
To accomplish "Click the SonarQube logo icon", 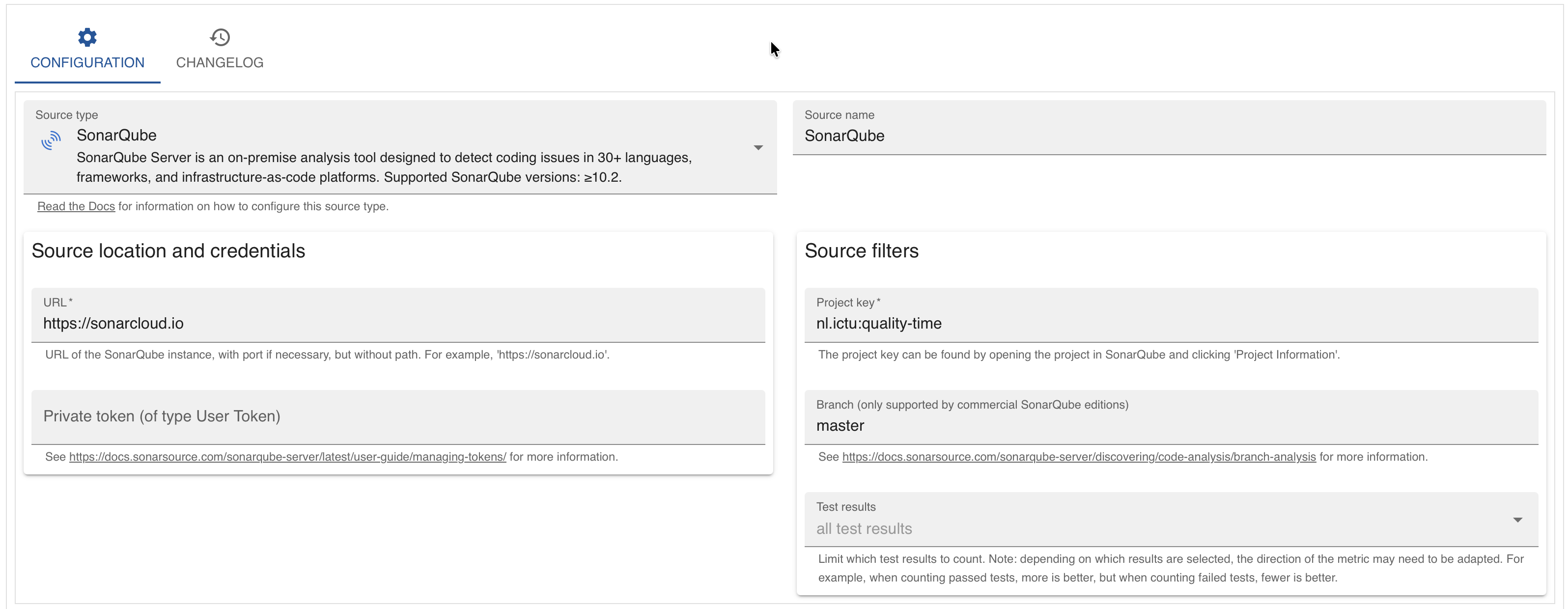I will point(51,140).
